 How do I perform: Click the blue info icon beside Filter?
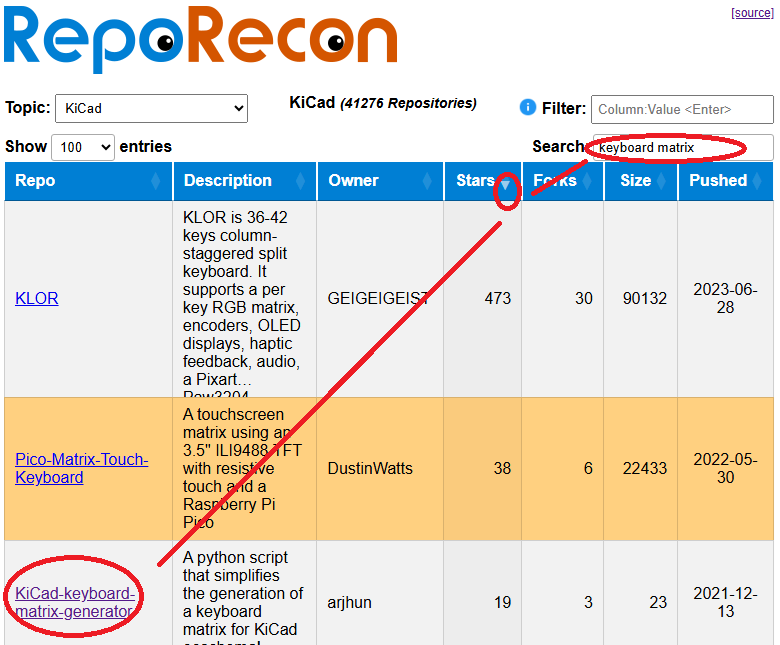pos(528,108)
